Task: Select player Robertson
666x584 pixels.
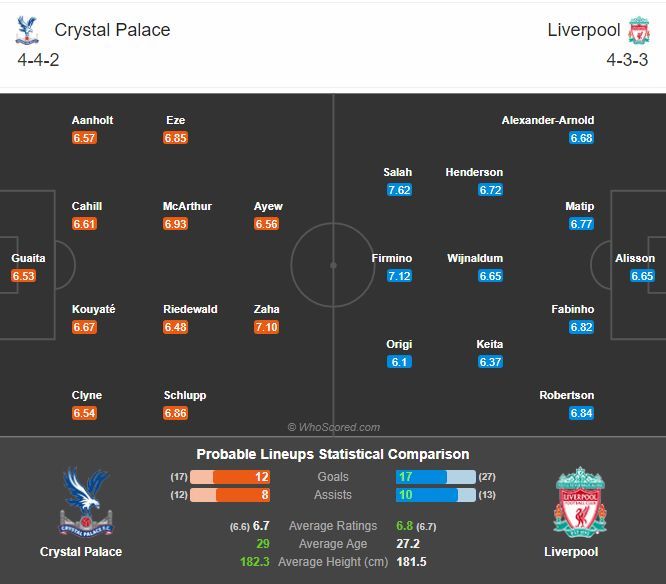Action: tap(566, 395)
